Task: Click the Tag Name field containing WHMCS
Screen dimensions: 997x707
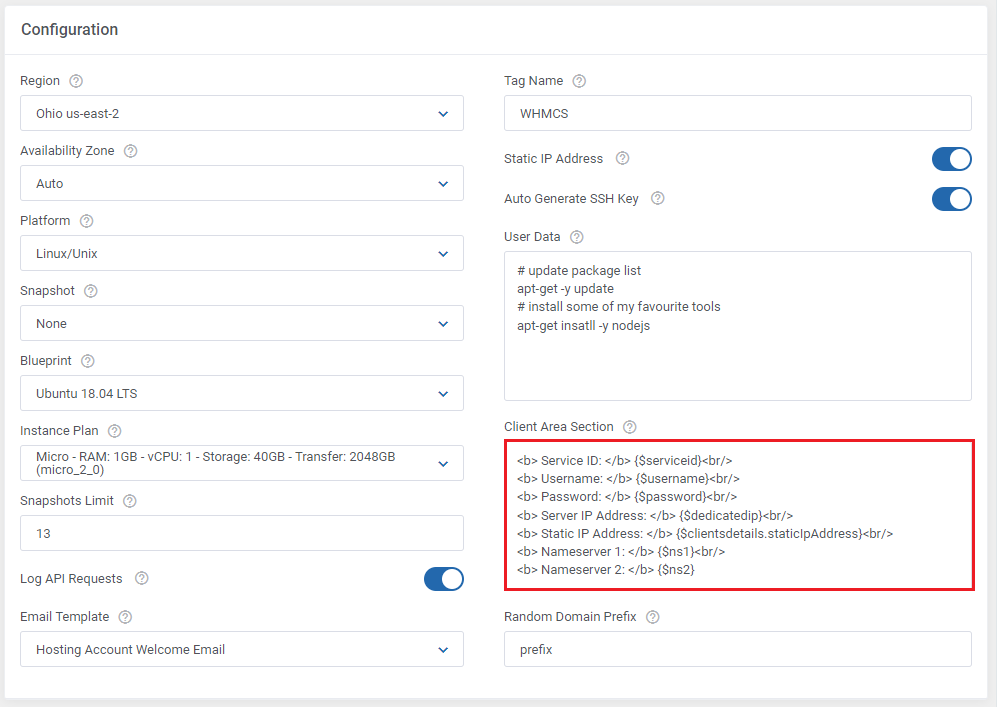Action: point(738,113)
